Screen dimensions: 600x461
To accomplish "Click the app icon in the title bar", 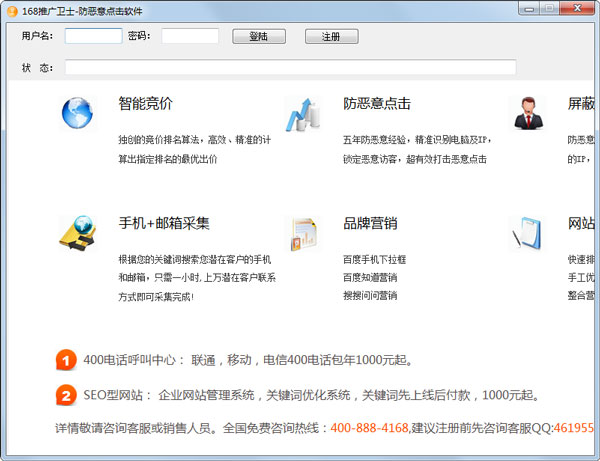I will coord(12,11).
